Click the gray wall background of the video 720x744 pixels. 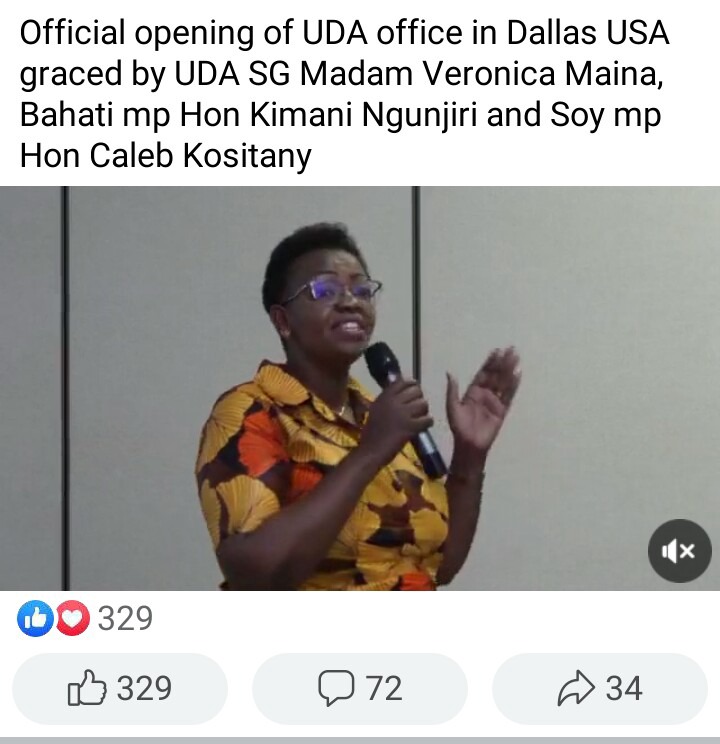click(593, 332)
